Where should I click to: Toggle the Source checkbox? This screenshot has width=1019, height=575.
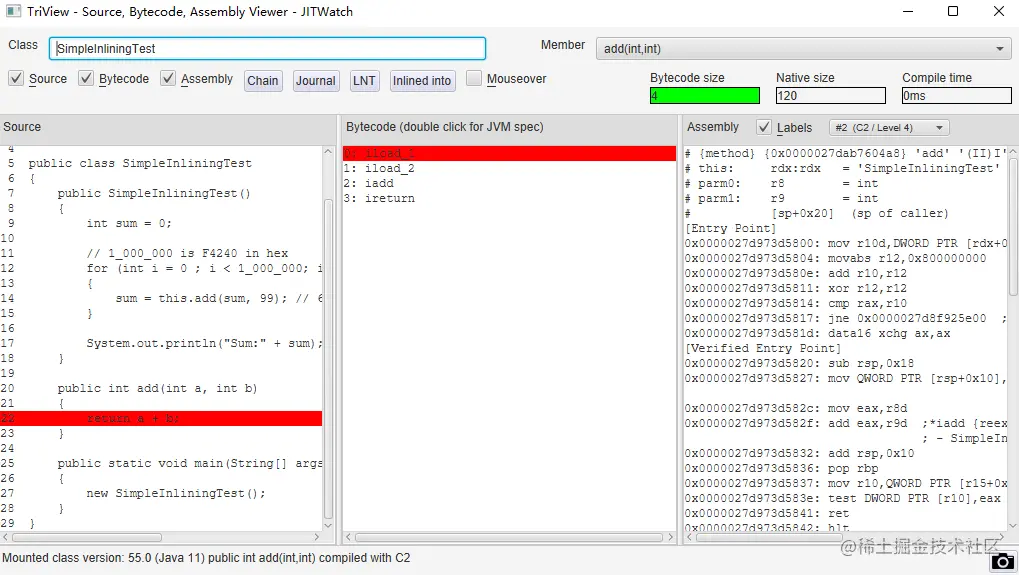pos(16,79)
